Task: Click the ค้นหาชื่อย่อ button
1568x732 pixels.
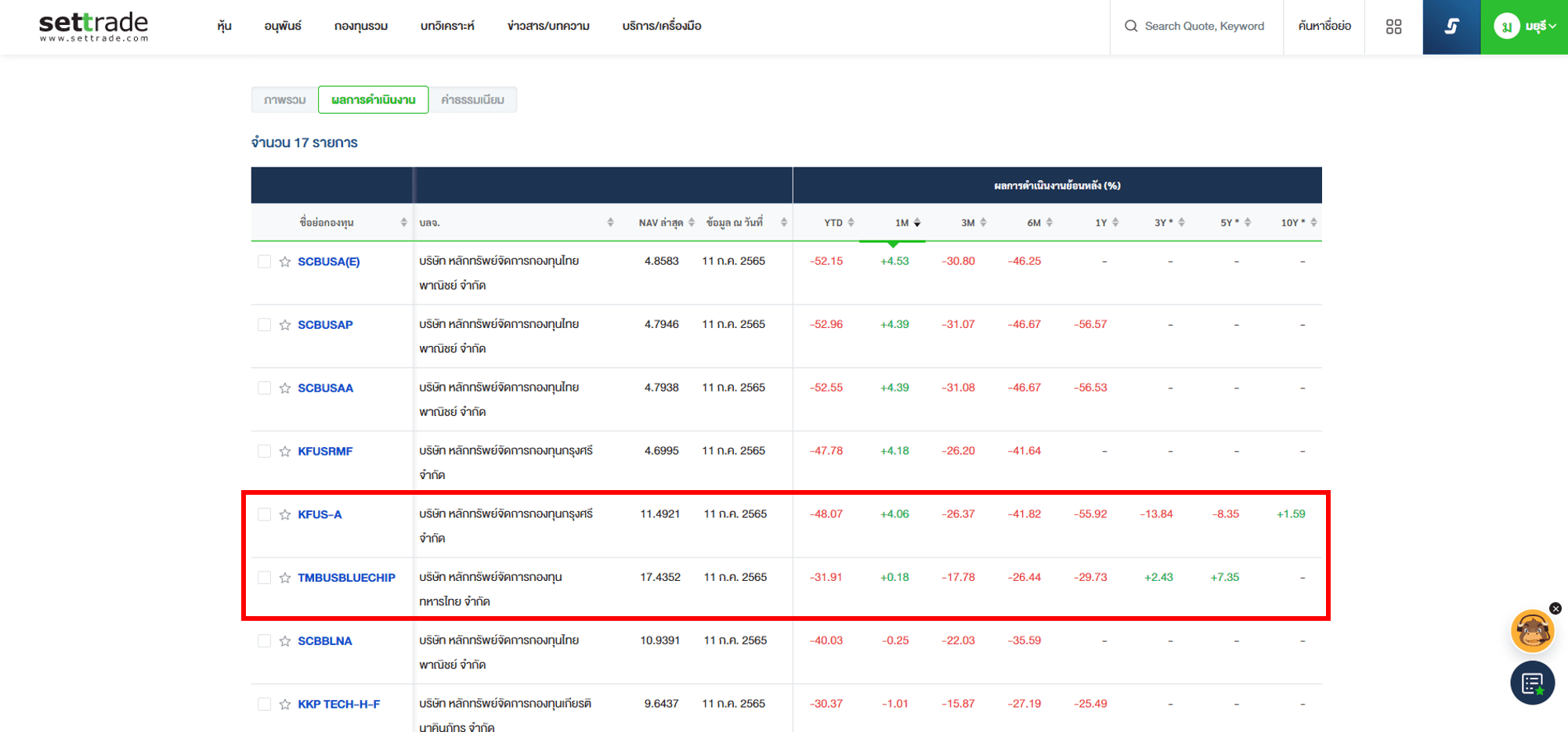Action: click(1324, 27)
